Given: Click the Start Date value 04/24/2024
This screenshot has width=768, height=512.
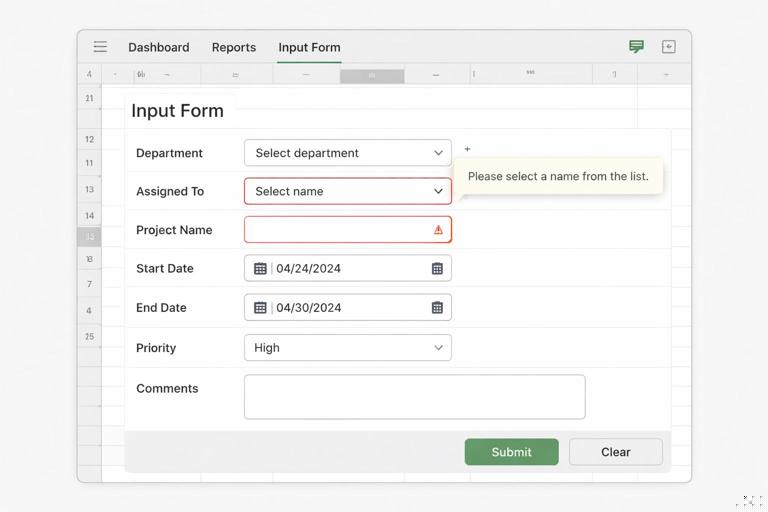Looking at the screenshot, I should [309, 268].
